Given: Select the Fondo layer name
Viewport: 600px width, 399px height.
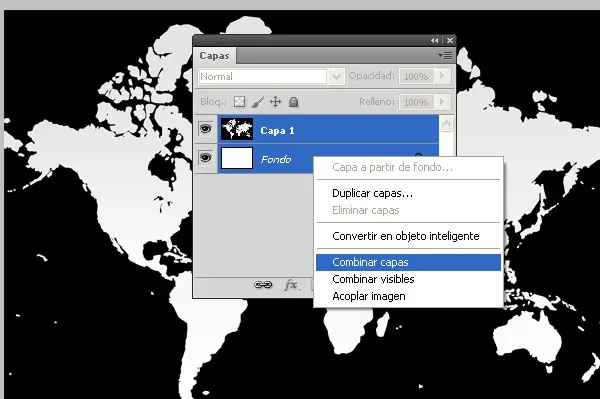Looking at the screenshot, I should [276, 160].
